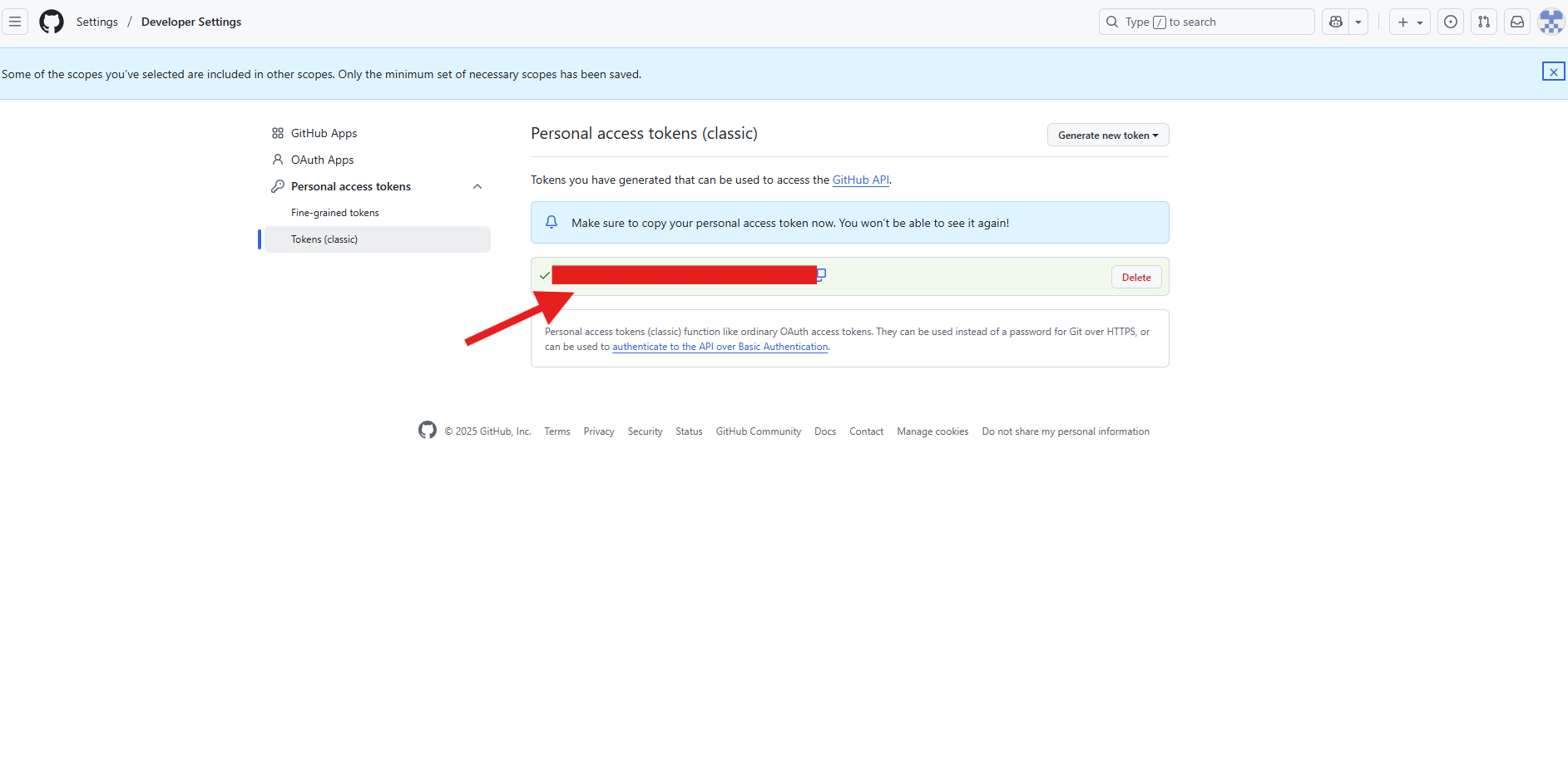Select Fine-grained tokens in sidebar
Viewport: 1568px width, 774px height.
click(x=334, y=213)
